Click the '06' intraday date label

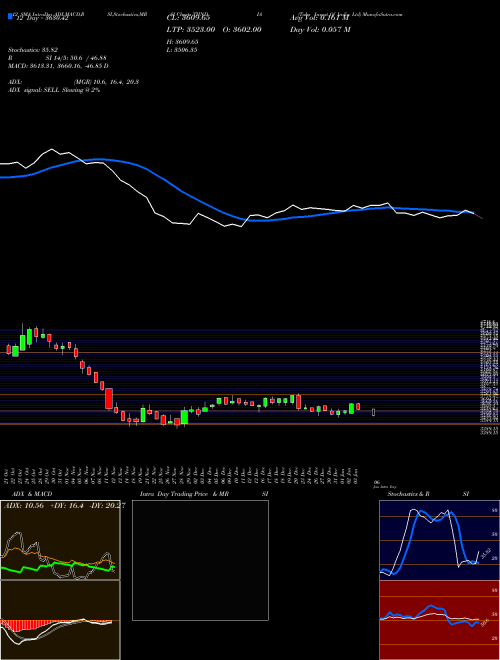tap(377, 482)
